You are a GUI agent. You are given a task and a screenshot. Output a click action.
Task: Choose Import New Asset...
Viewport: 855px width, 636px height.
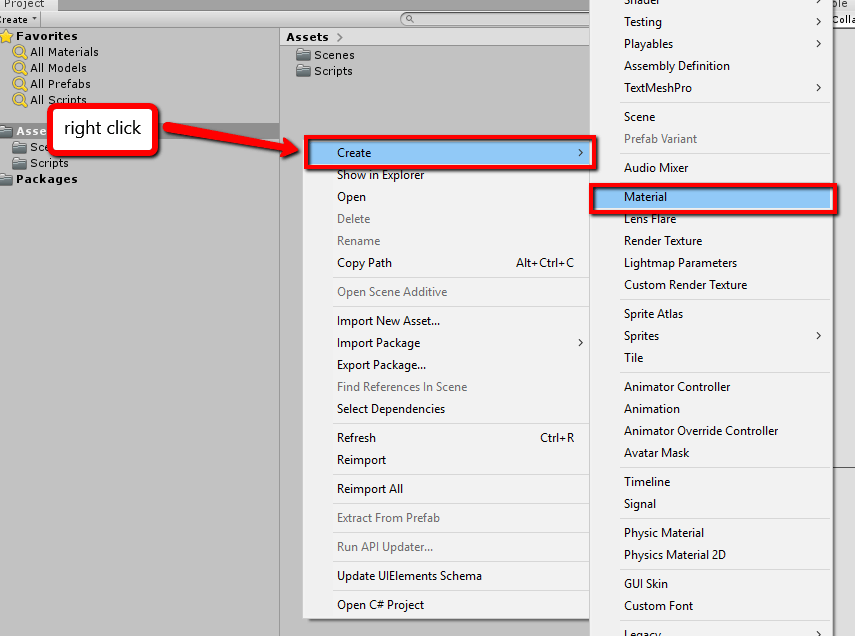click(388, 321)
